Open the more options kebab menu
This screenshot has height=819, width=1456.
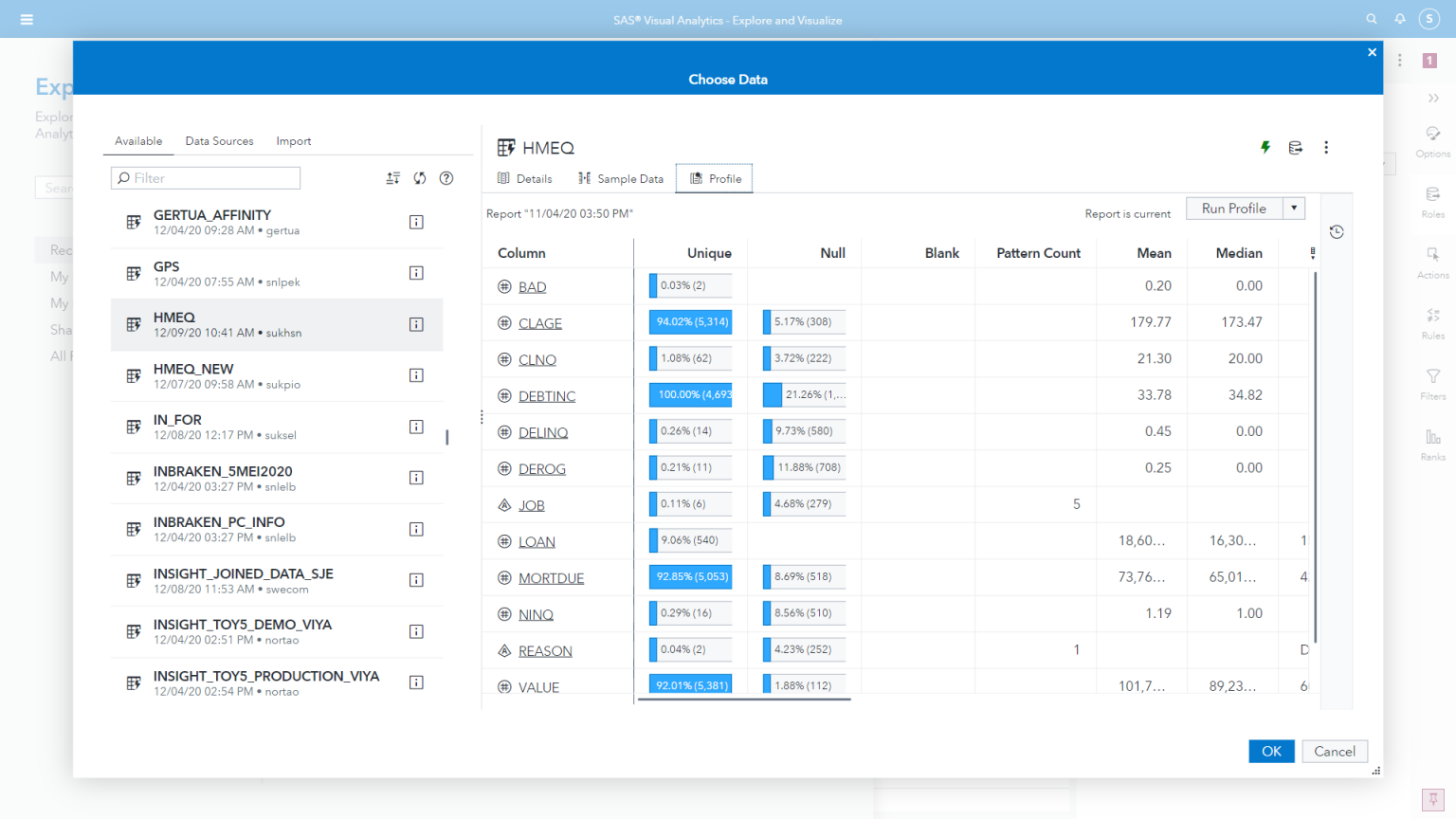[x=1326, y=148]
